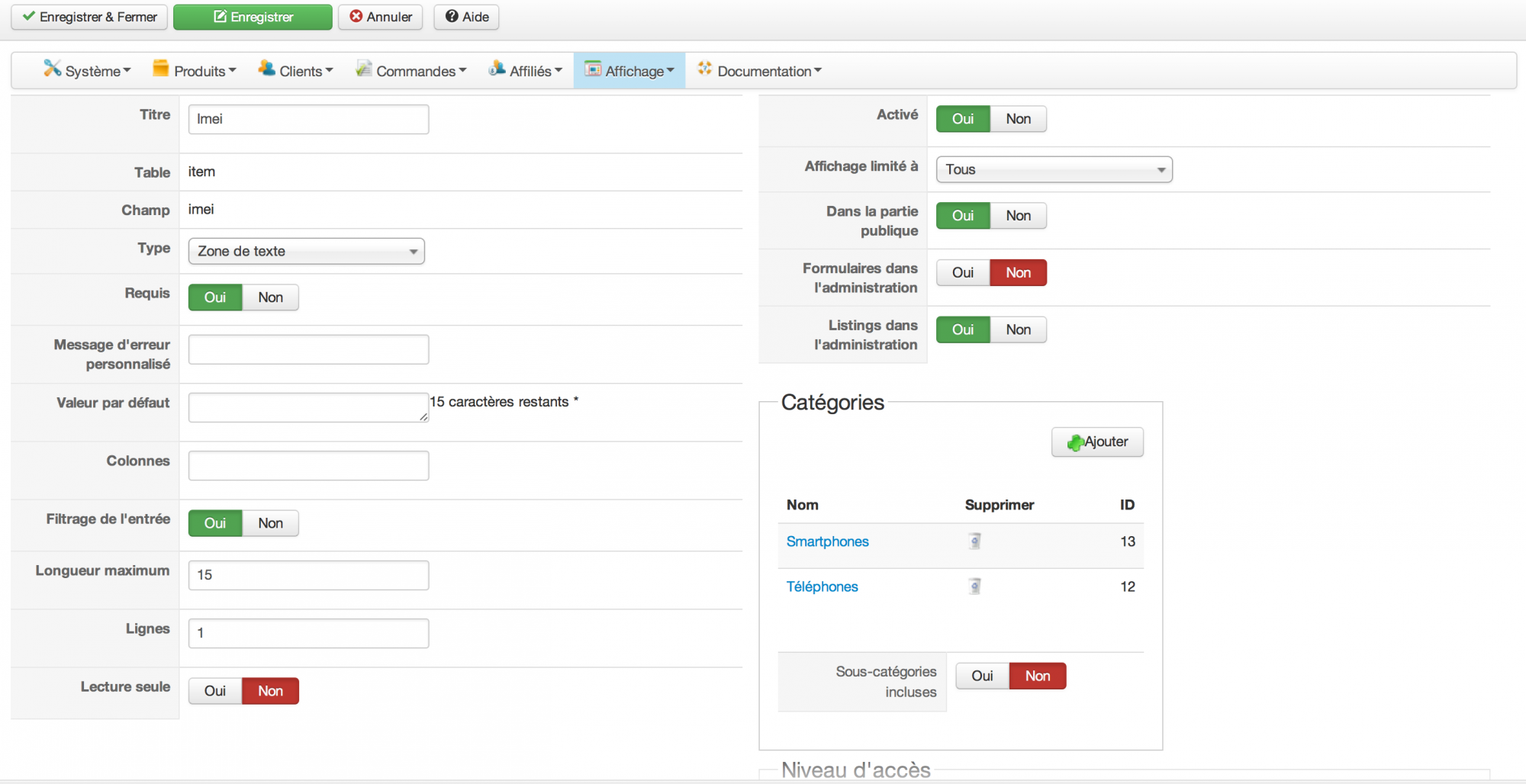Open the Téléphones category link

pos(823,586)
